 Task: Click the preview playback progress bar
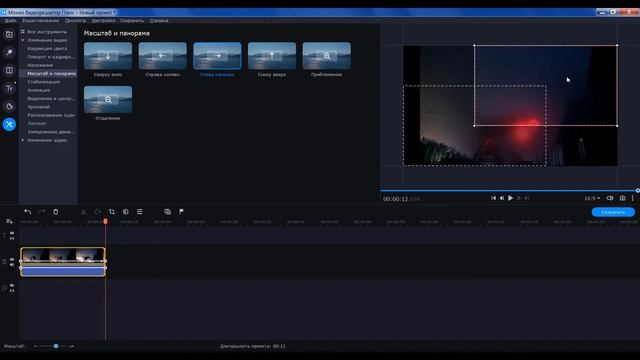click(509, 191)
